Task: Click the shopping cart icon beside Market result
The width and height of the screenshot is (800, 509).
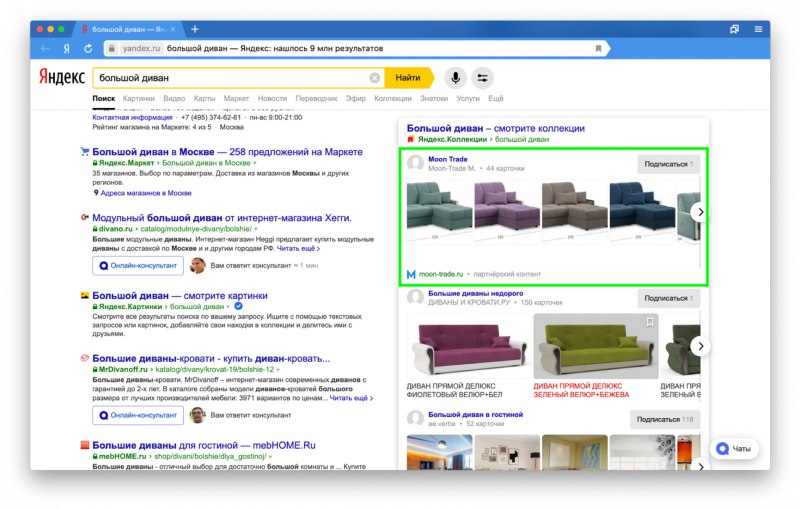Action: point(85,151)
